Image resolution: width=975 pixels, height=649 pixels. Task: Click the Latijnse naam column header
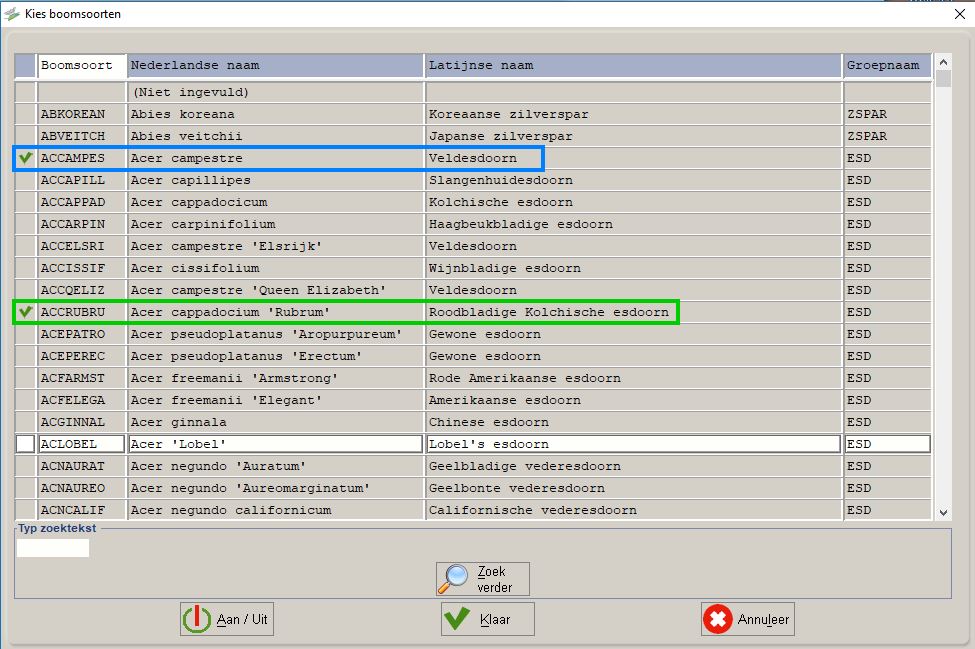(633, 66)
